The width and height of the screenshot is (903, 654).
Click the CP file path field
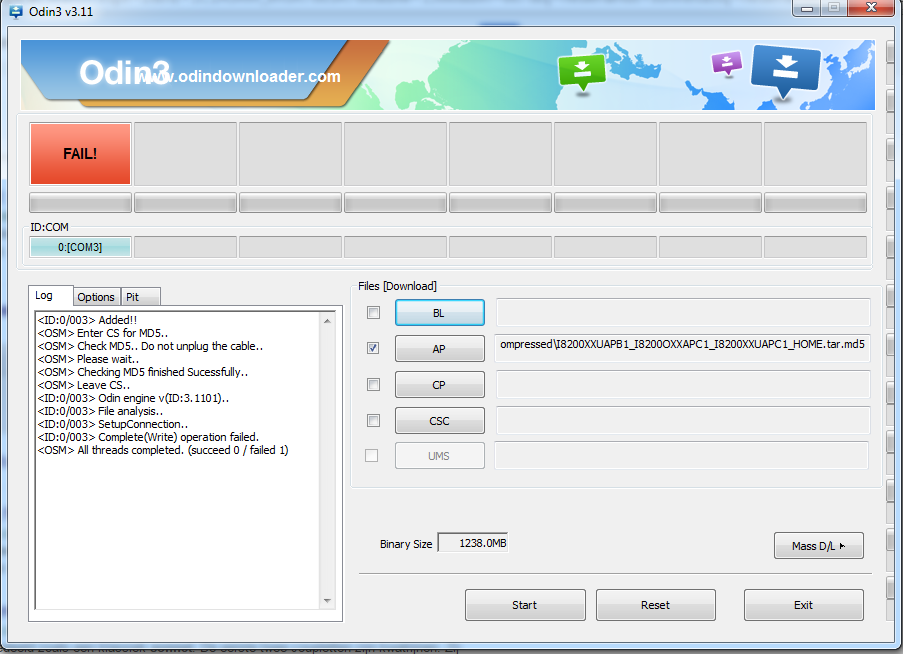(x=682, y=385)
